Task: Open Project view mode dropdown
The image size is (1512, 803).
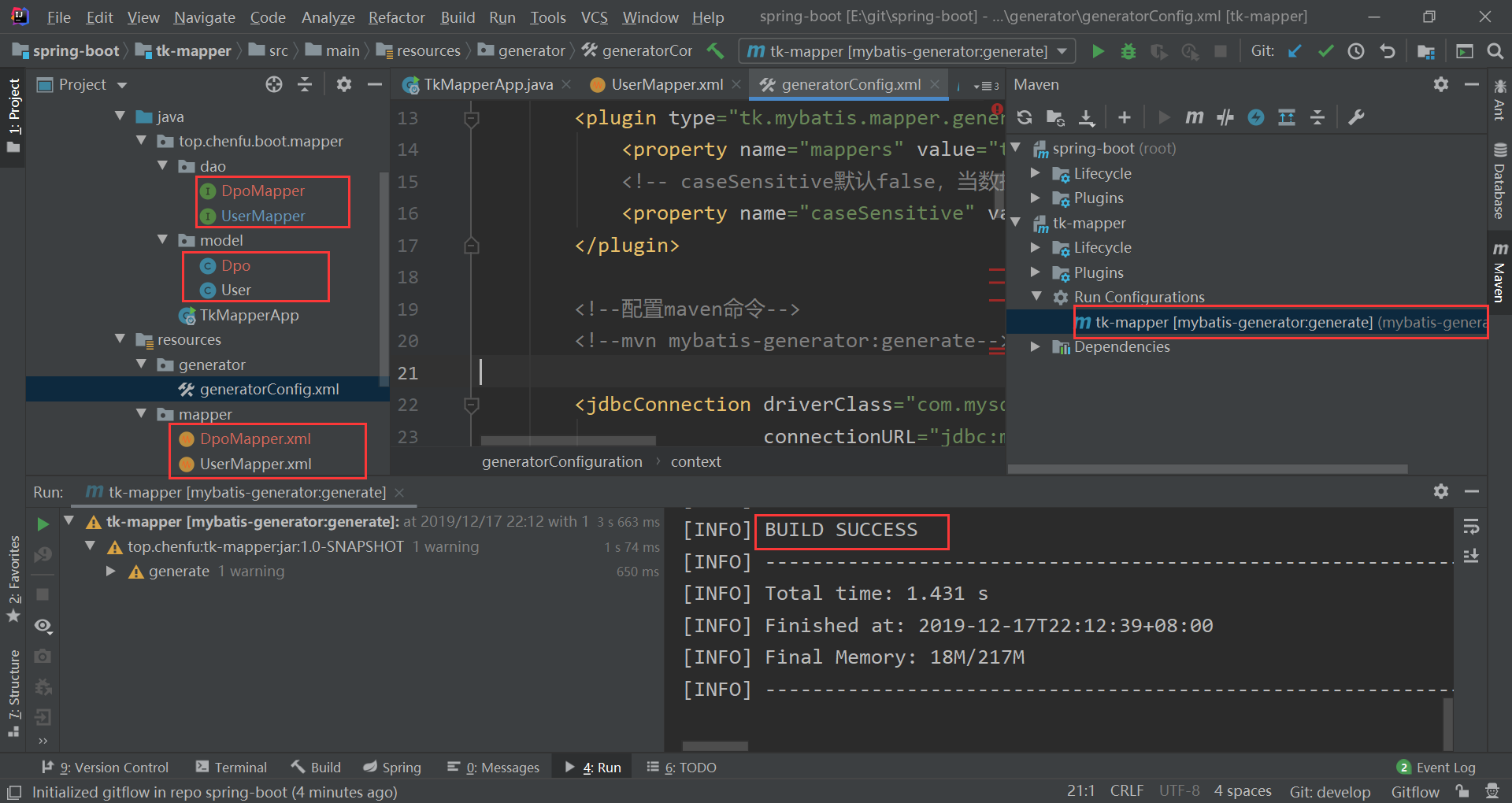Action: [122, 84]
